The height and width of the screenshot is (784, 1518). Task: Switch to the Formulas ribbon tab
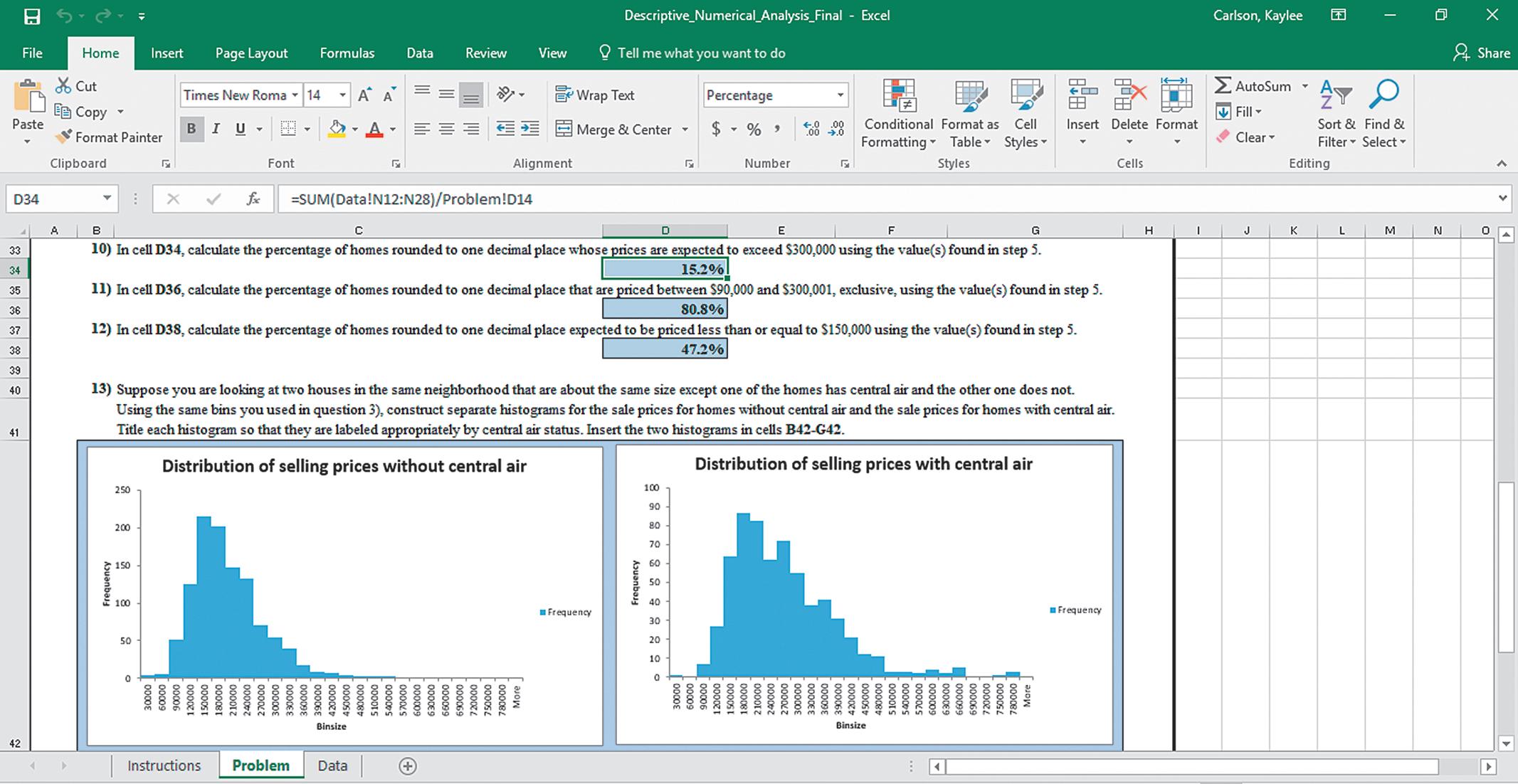pyautogui.click(x=347, y=53)
